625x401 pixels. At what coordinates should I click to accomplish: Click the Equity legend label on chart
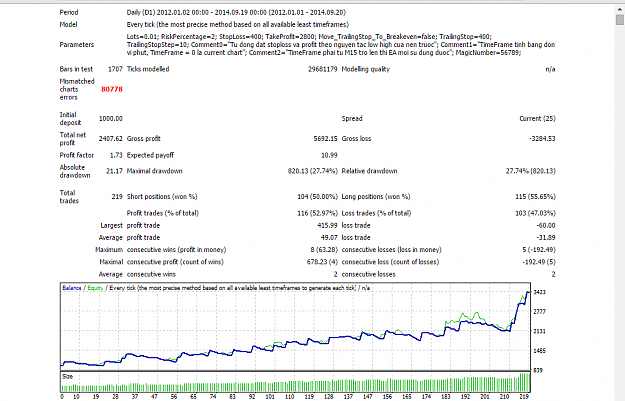95,288
